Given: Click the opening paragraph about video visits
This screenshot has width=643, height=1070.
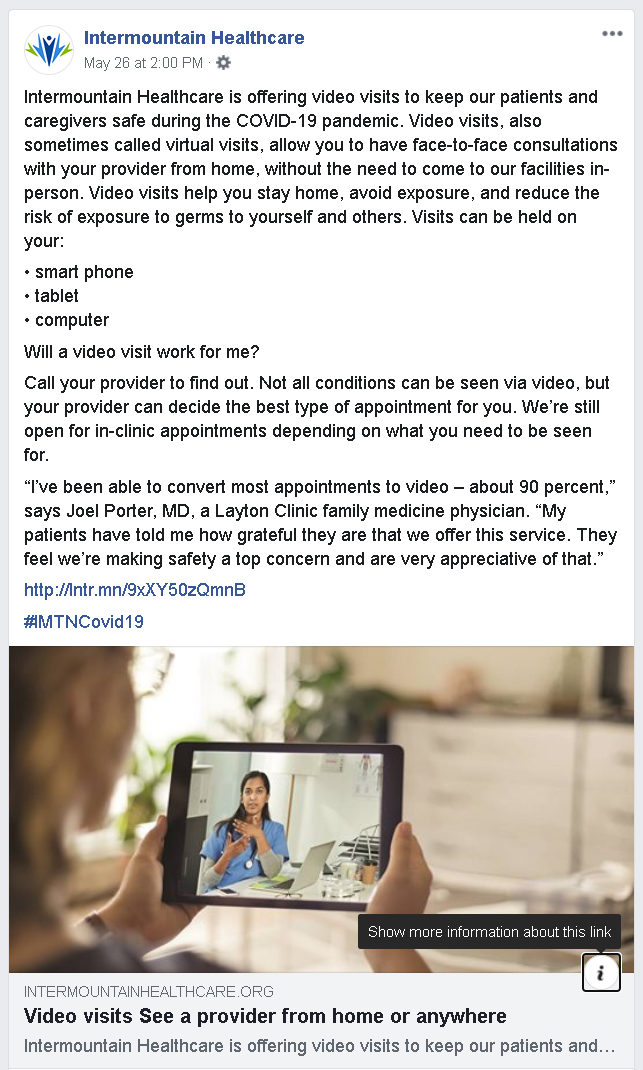Looking at the screenshot, I should tap(321, 169).
